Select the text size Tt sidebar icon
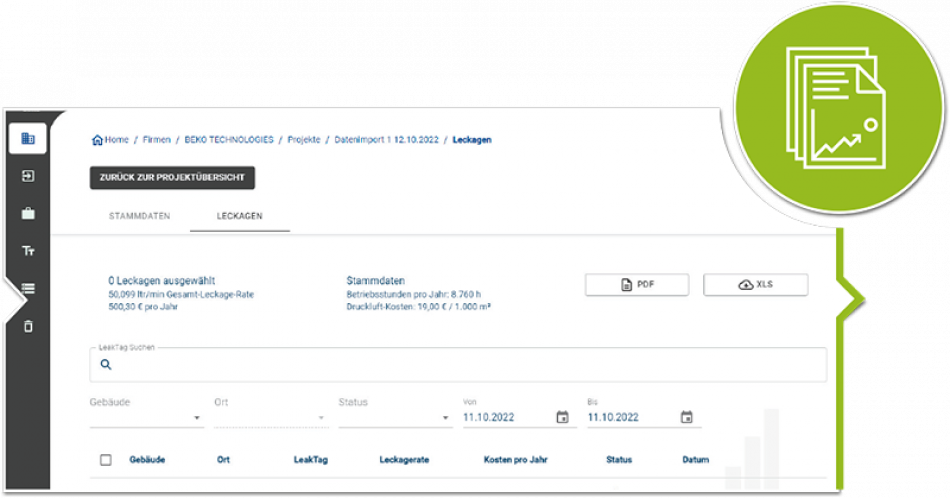 click(x=28, y=251)
